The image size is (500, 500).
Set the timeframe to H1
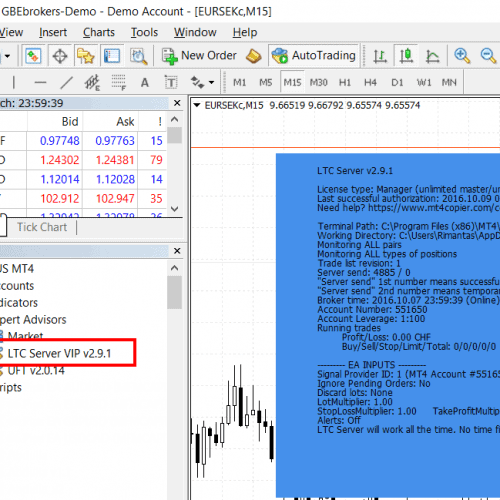click(x=345, y=82)
